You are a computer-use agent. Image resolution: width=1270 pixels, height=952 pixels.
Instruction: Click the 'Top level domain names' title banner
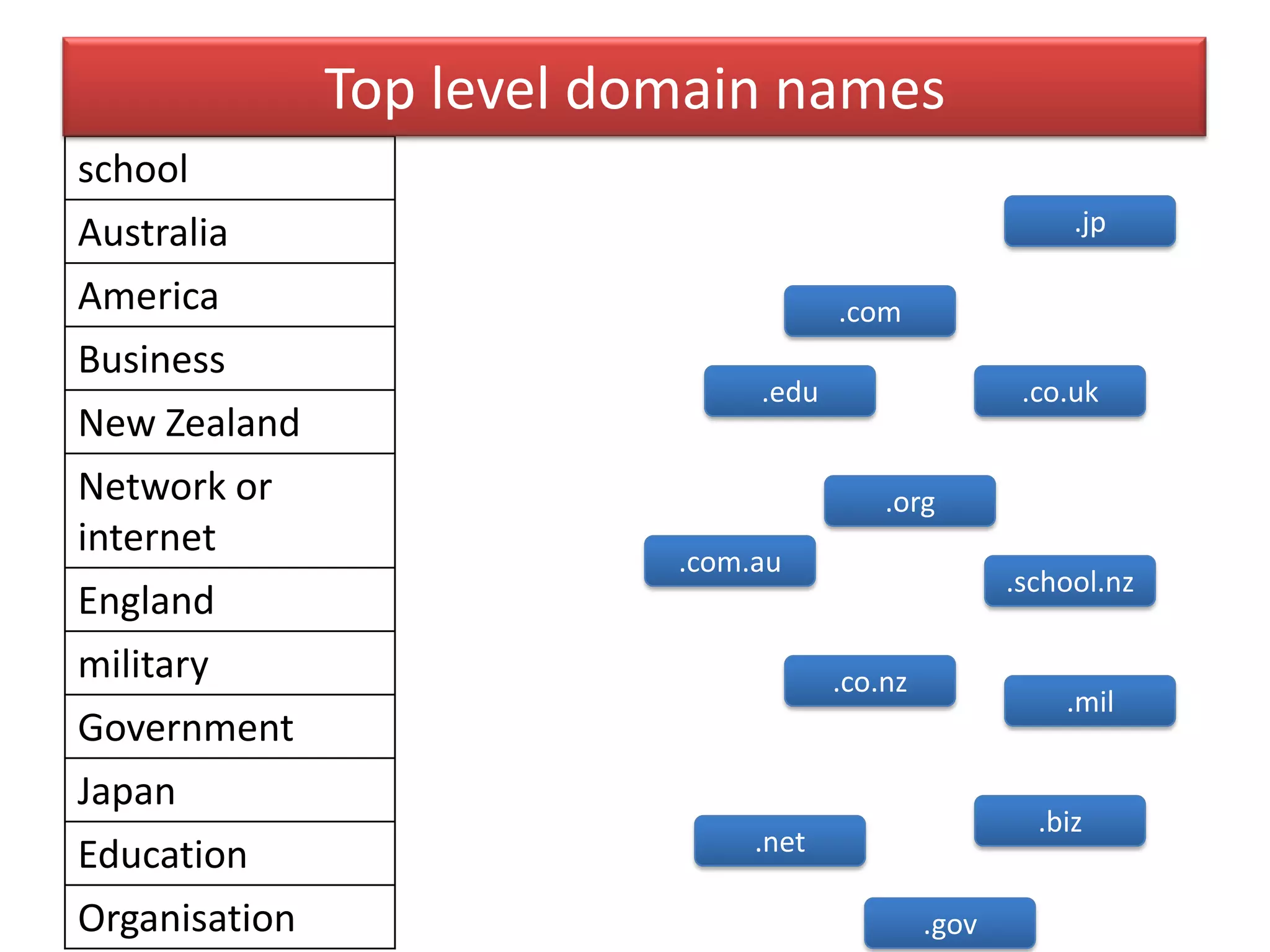634,87
